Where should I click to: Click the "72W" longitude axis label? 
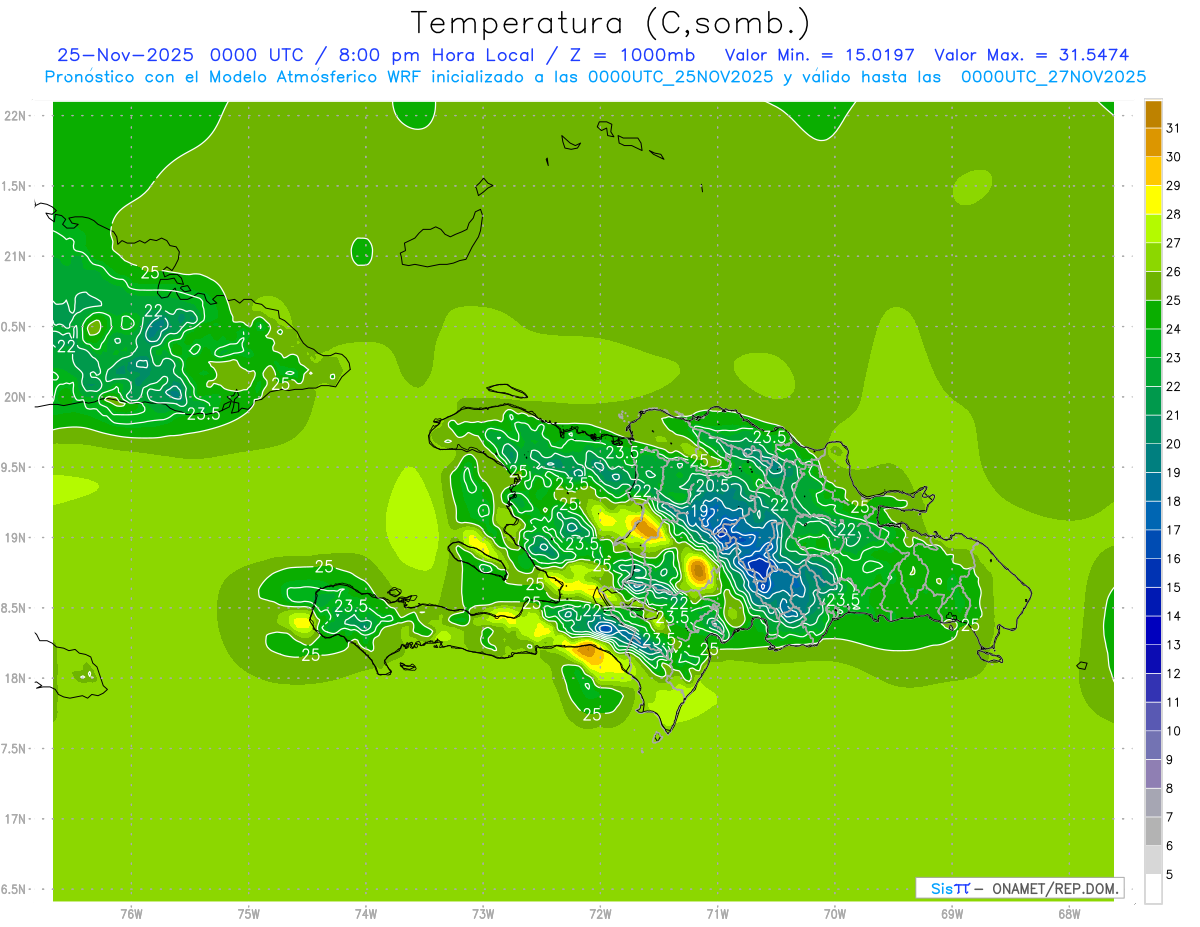[600, 914]
